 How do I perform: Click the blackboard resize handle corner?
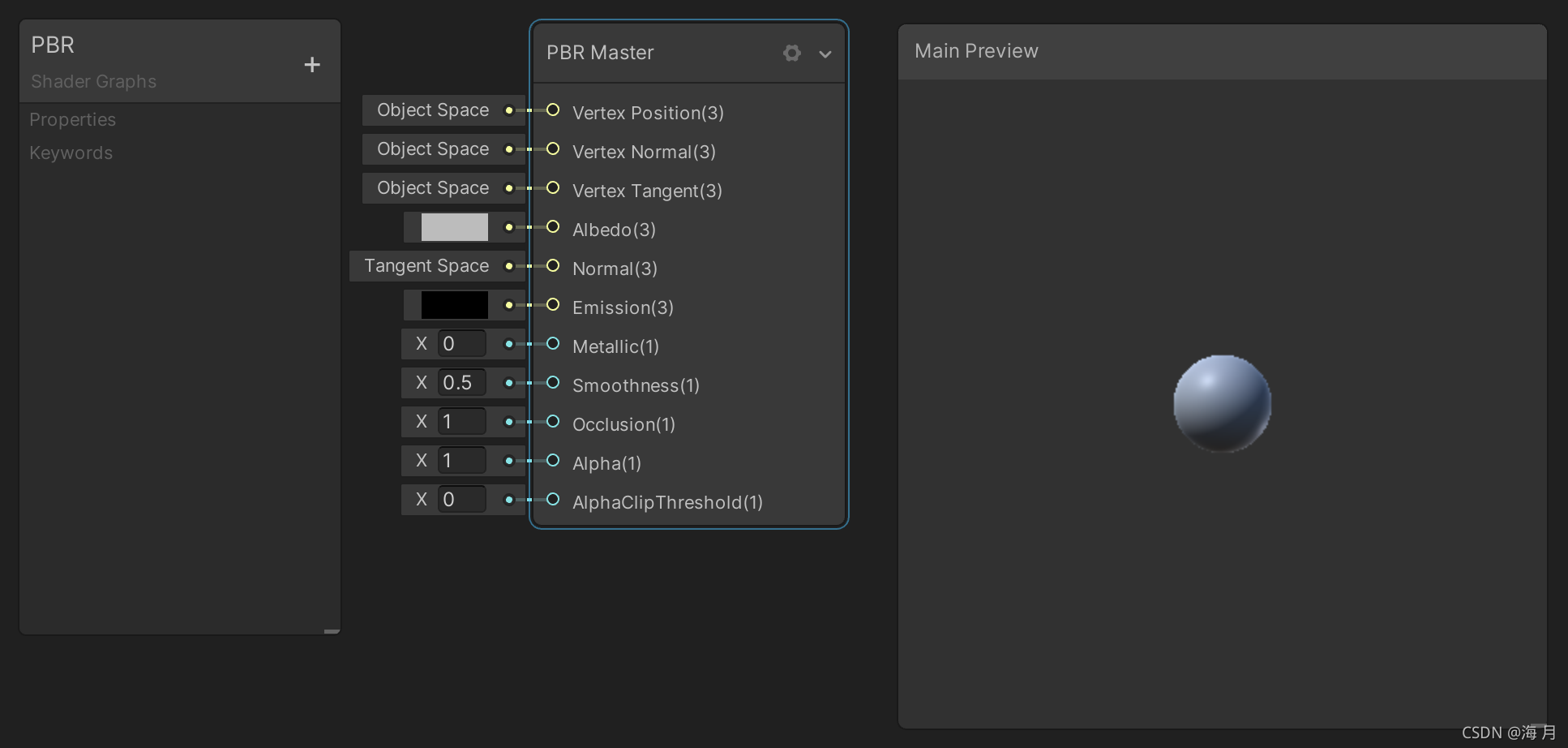tap(332, 630)
